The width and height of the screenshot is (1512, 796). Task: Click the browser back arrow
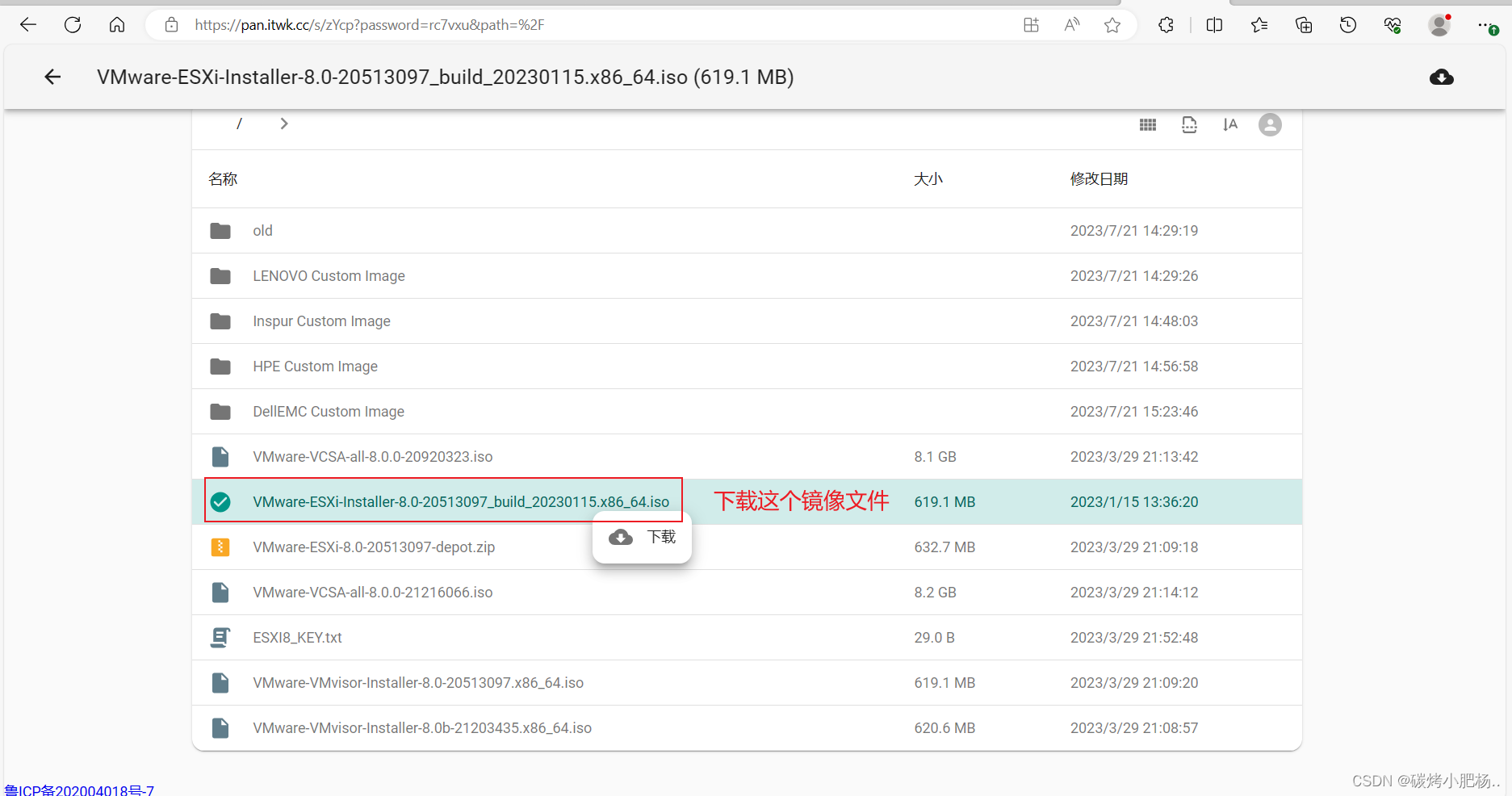click(28, 25)
